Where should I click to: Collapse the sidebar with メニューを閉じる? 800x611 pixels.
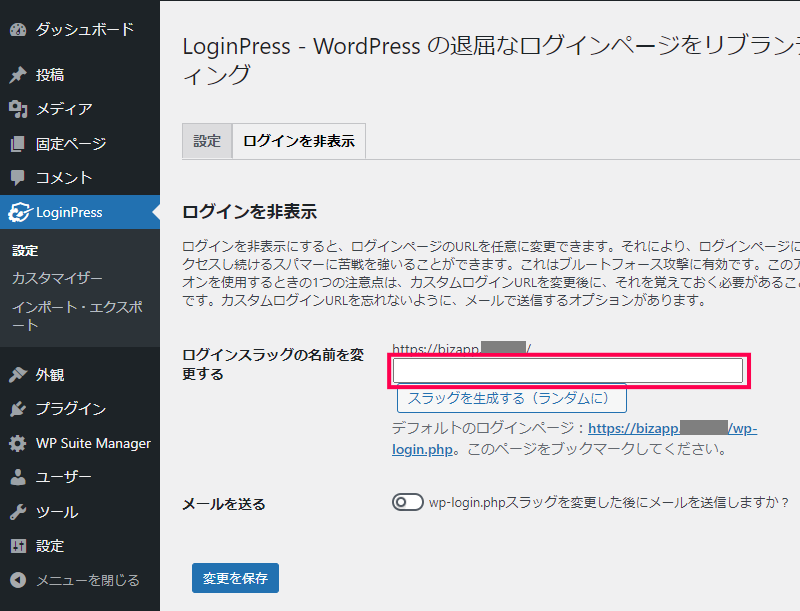pos(80,580)
